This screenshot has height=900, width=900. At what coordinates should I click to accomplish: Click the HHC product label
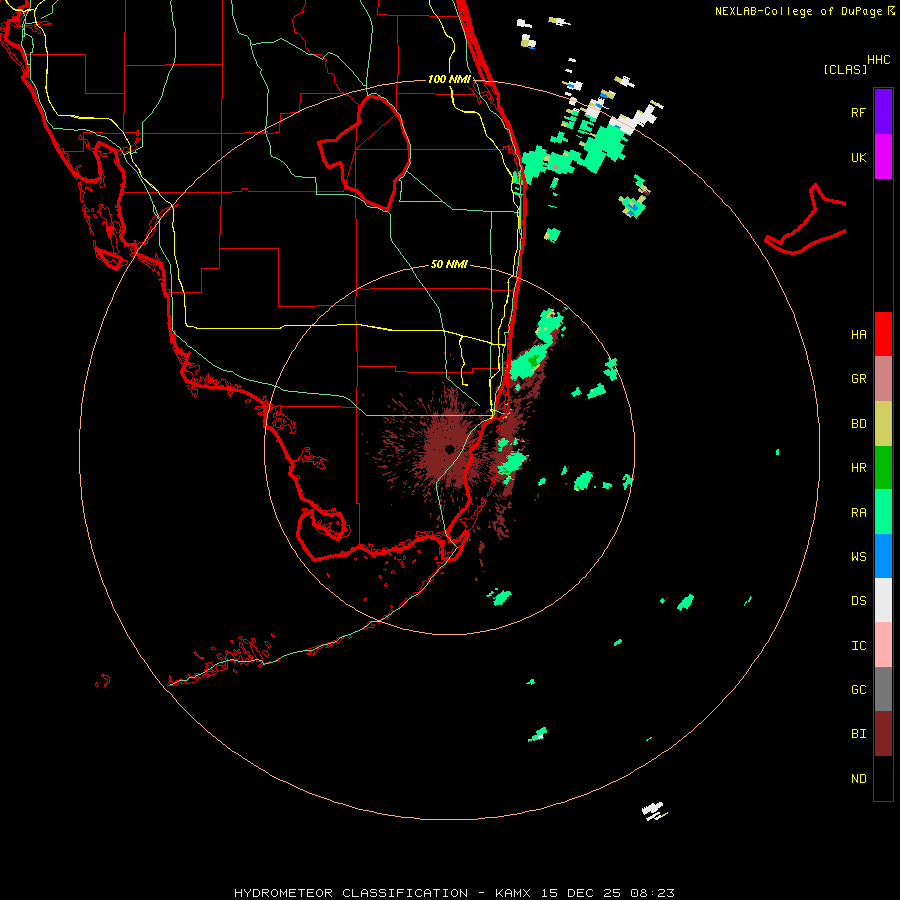coord(878,60)
